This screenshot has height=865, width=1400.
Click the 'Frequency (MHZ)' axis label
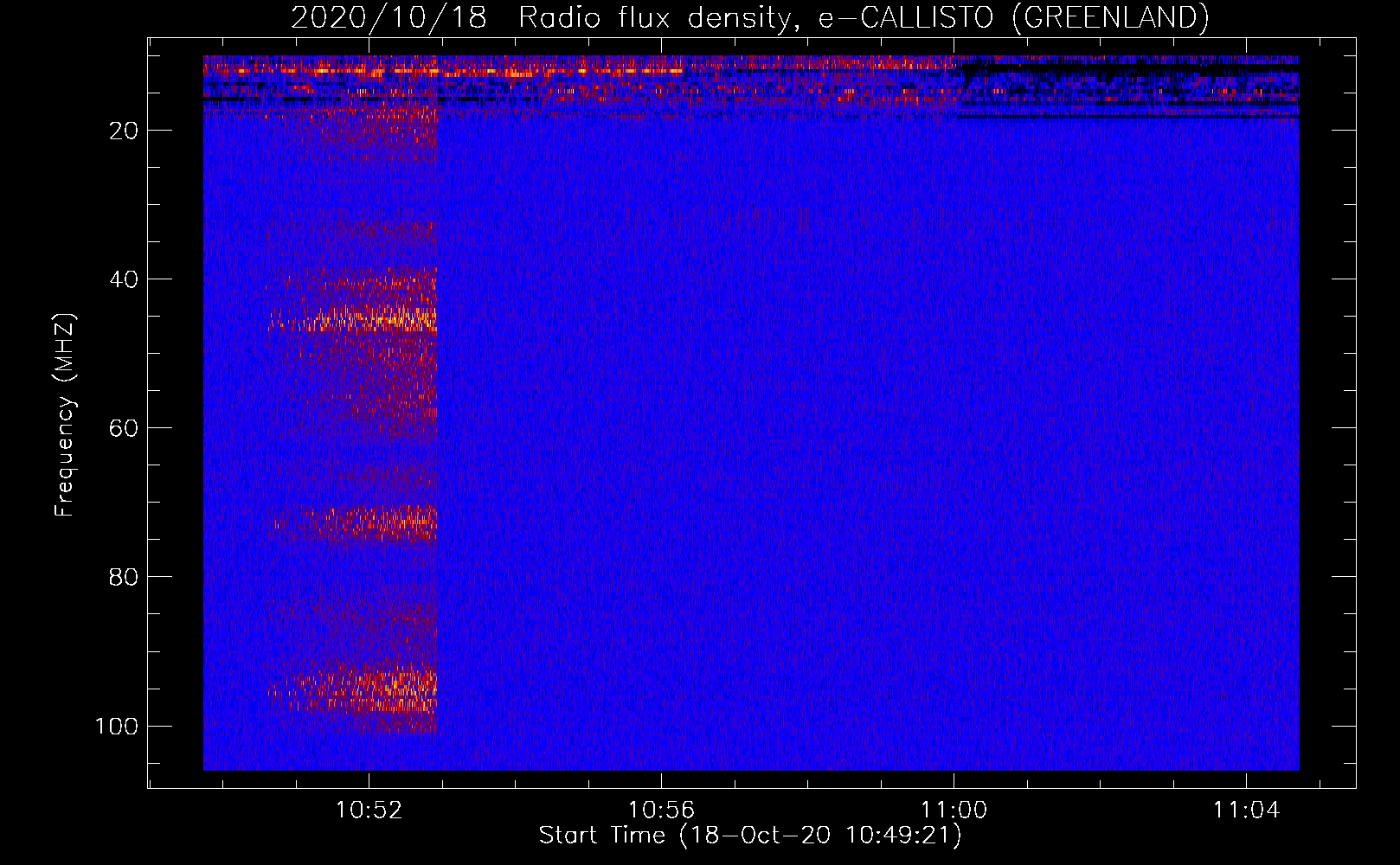point(65,415)
